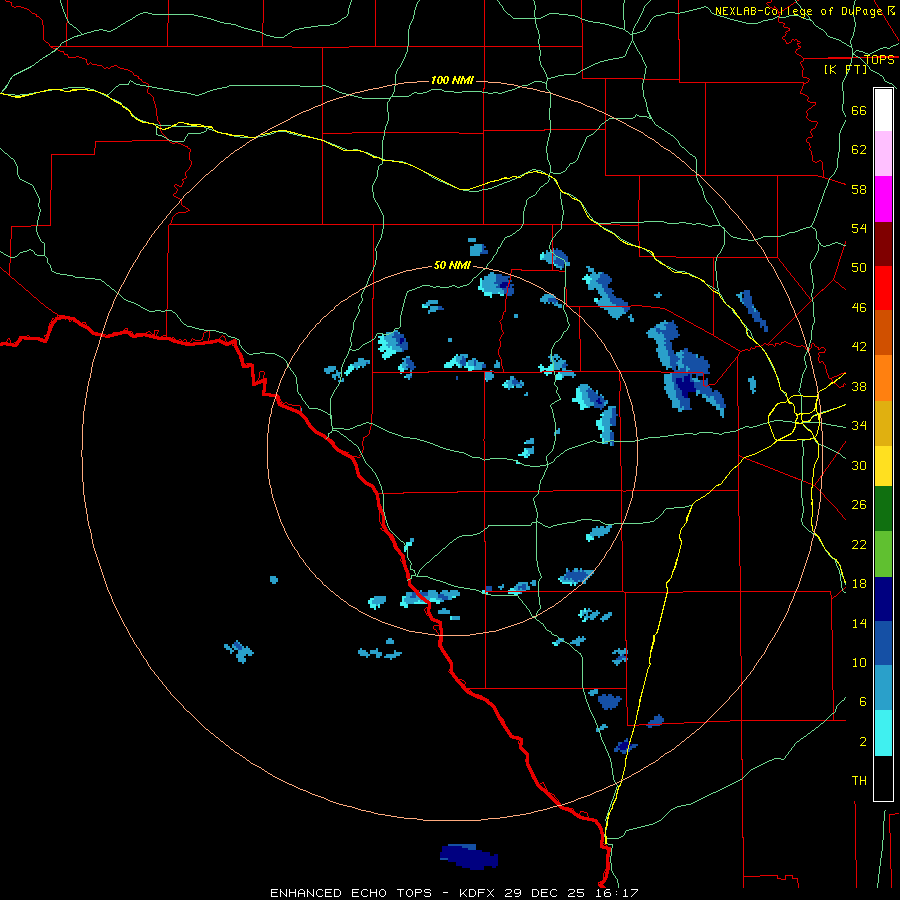Select the medium blue 18 legend swatch
The image size is (900, 900).
point(883,644)
